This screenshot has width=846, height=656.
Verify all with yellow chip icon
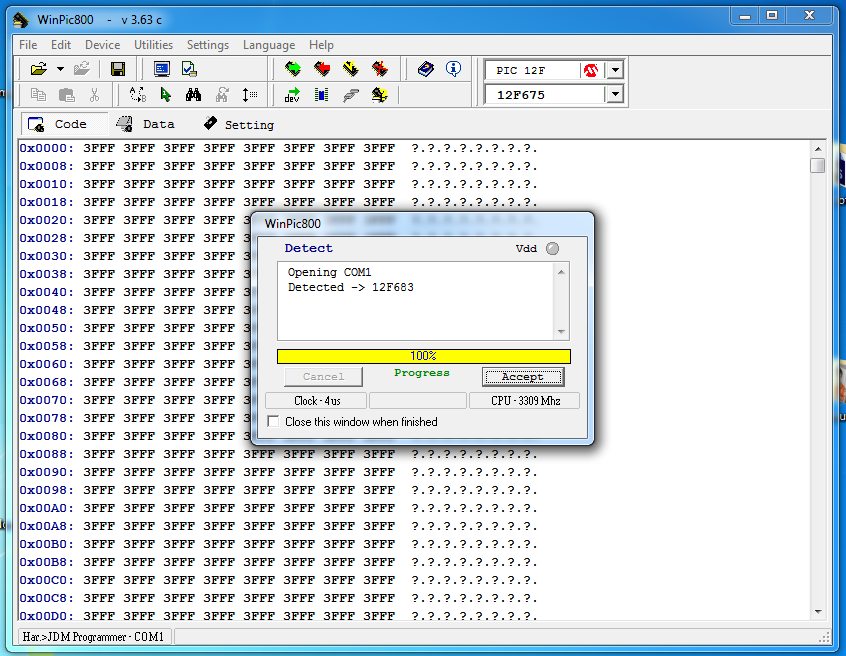pos(351,69)
